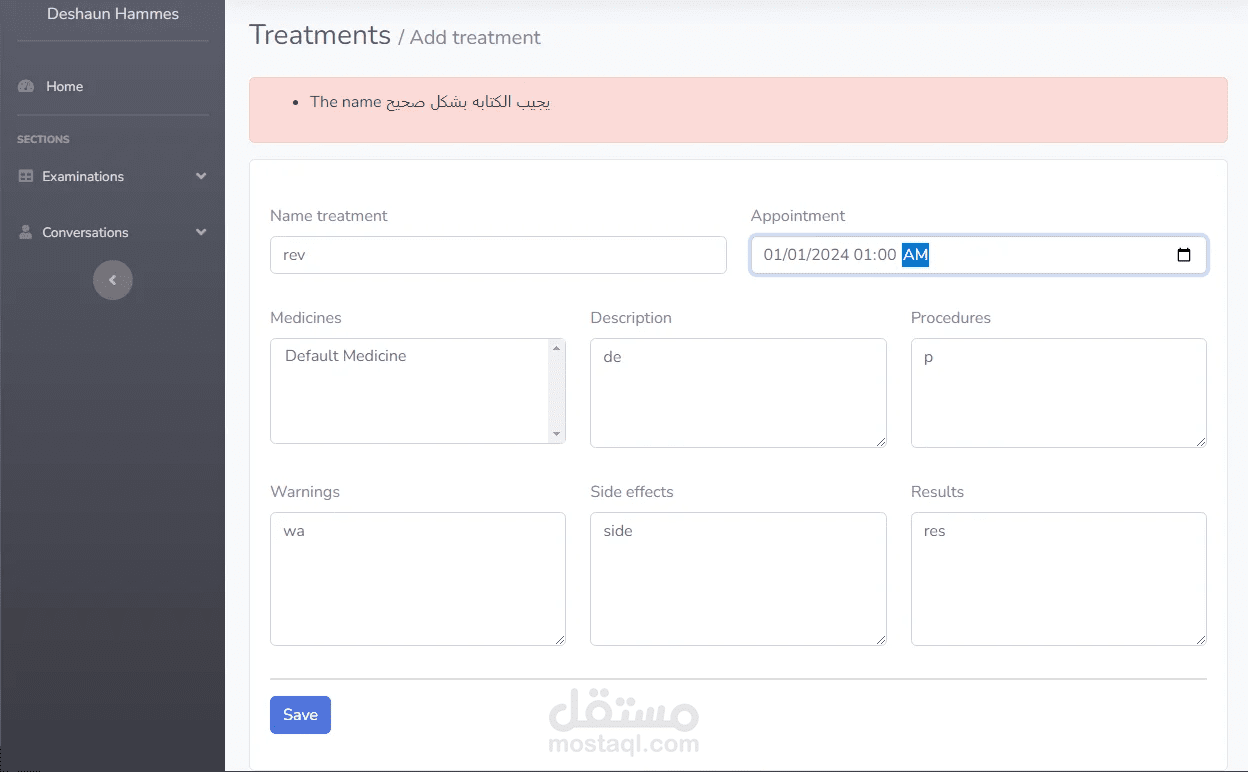Collapse sidebar with round arrow button
Screen dimensions: 1248x772
click(x=113, y=280)
